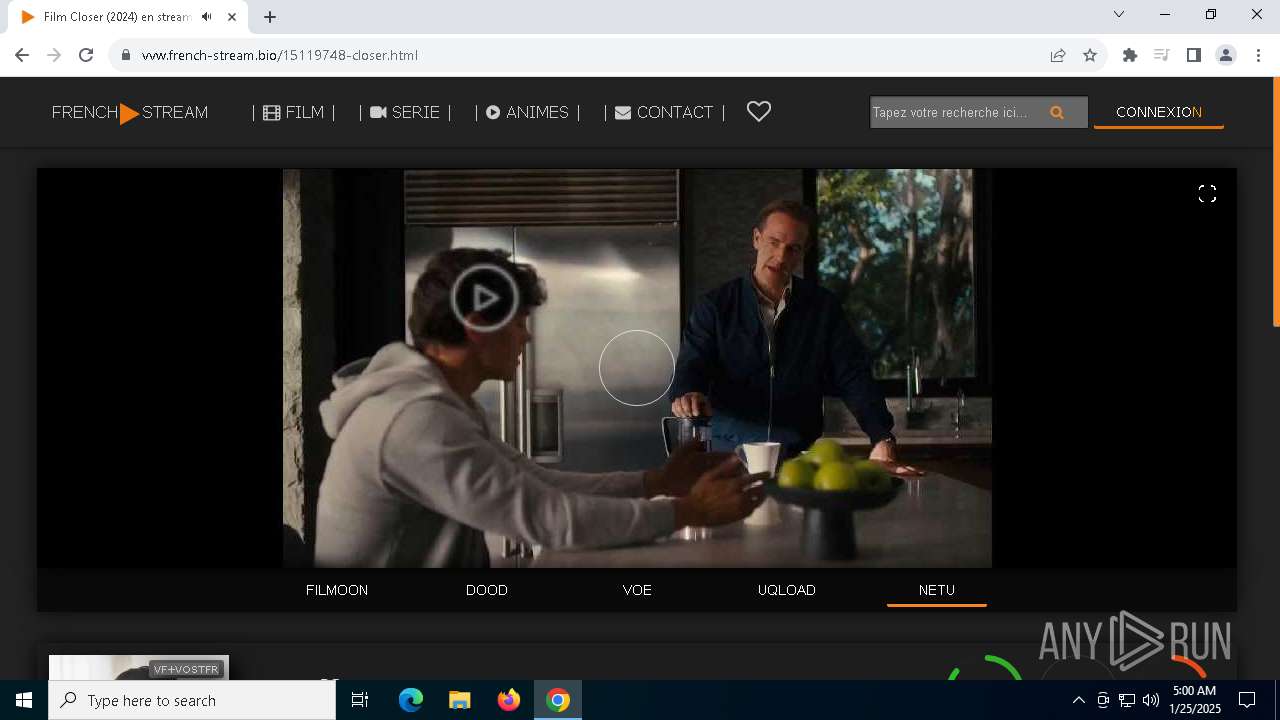Toggle Chrome side panel
The width and height of the screenshot is (1280, 720).
(x=1193, y=55)
